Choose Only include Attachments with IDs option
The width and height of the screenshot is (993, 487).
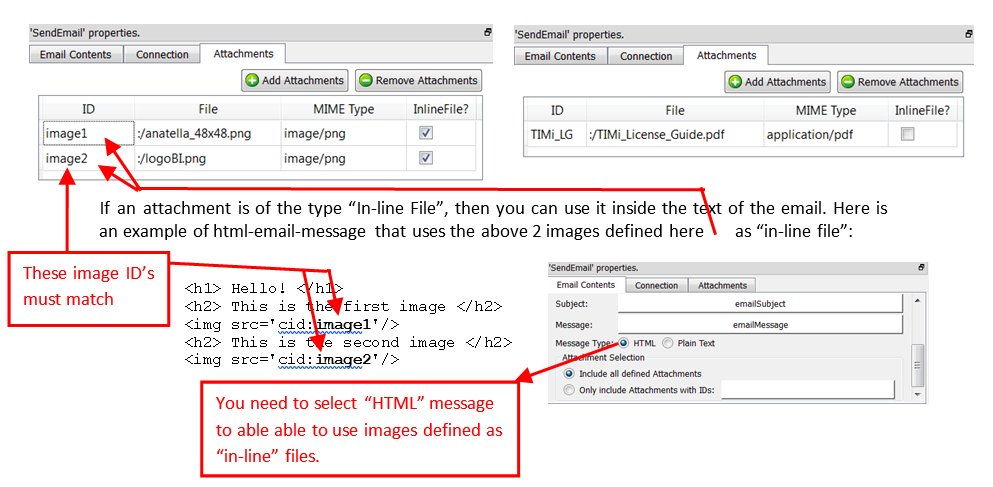[569, 390]
